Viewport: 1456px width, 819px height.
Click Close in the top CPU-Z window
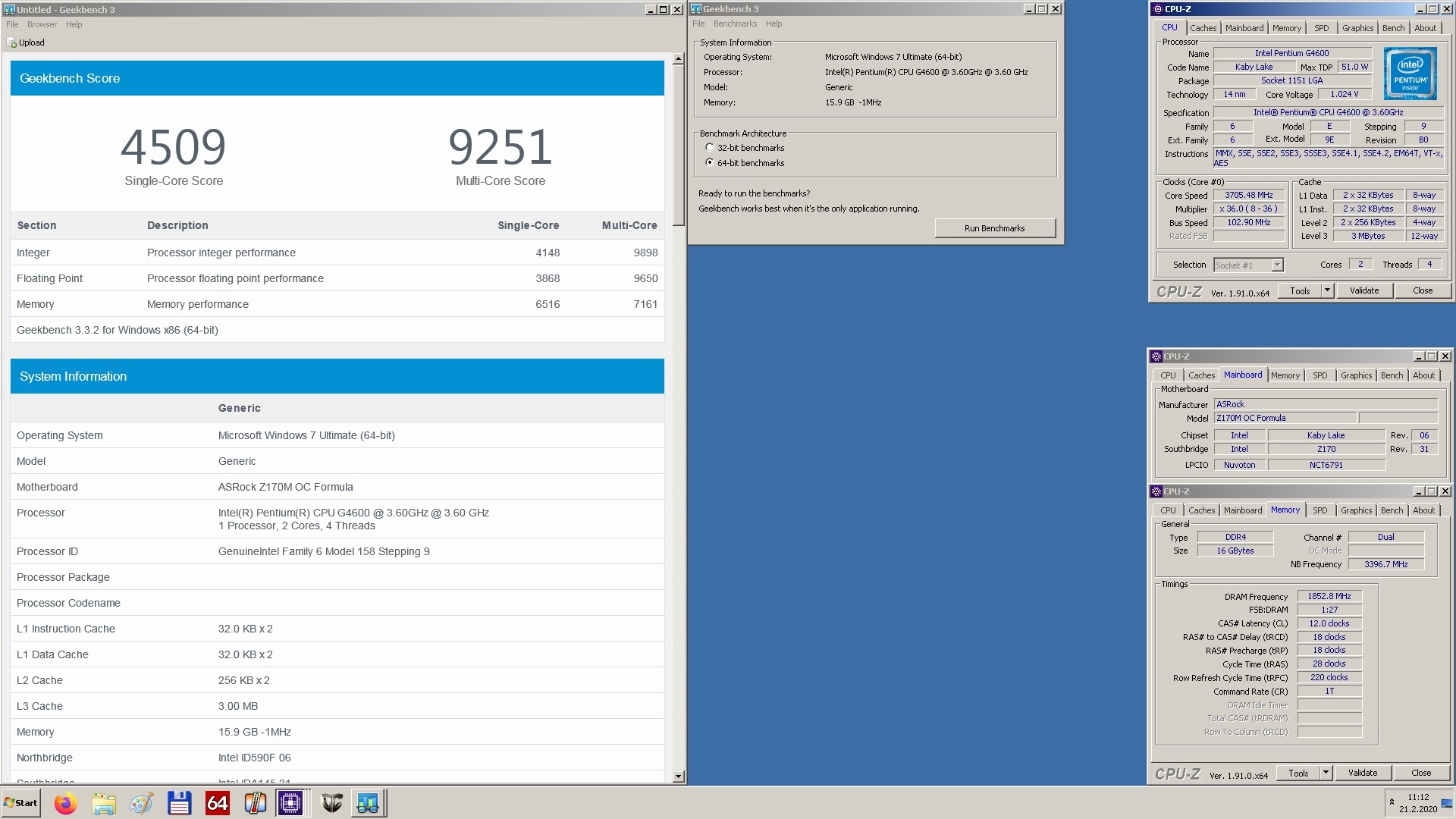pos(1423,290)
